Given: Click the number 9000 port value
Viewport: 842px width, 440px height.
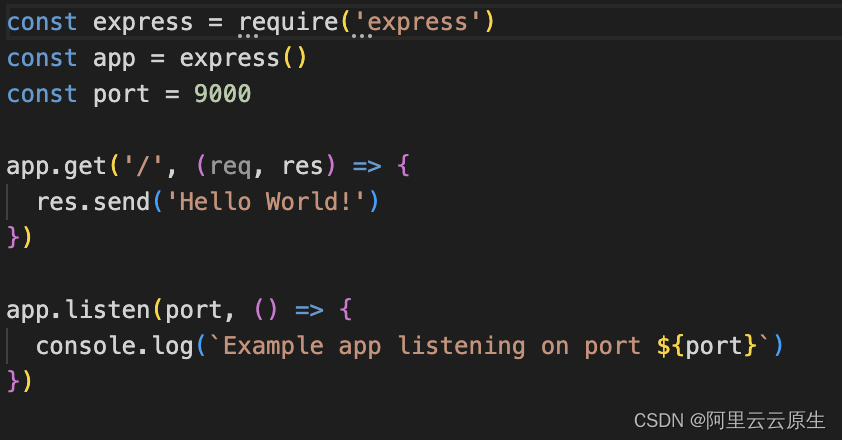Looking at the screenshot, I should coord(222,94).
